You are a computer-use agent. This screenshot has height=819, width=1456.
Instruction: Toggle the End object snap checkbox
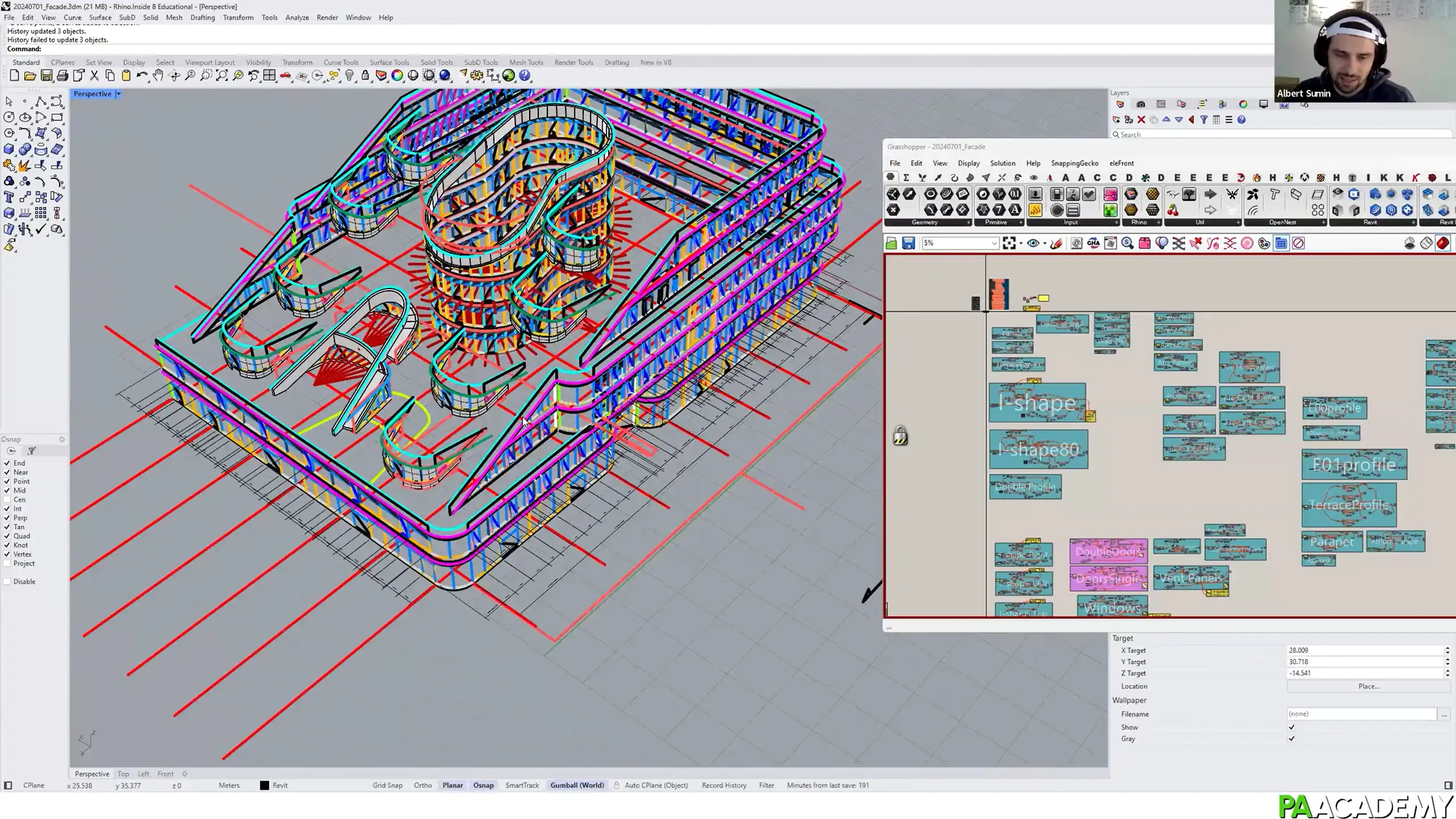(x=7, y=463)
